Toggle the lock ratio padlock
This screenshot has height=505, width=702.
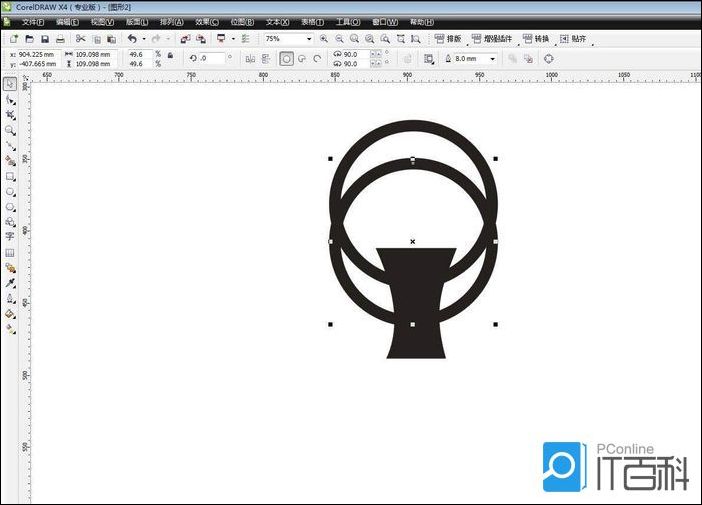tap(170, 58)
